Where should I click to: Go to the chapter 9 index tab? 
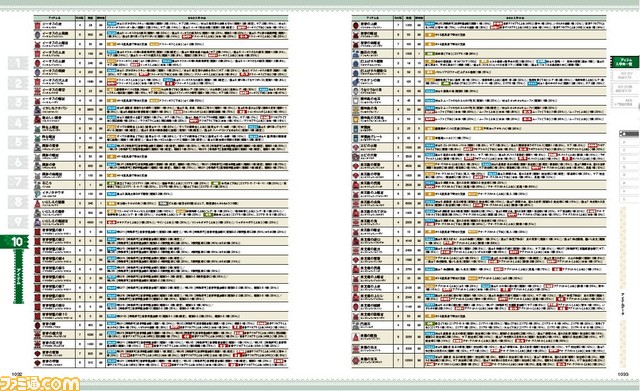pyautogui.click(x=18, y=222)
